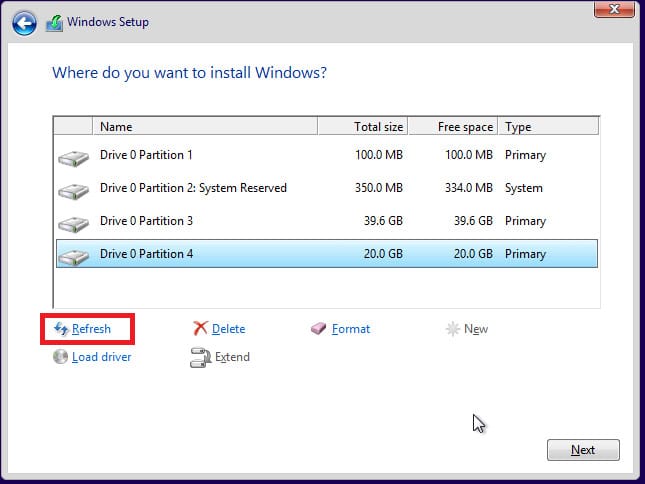Screen dimensions: 645x484
Task: Click the Extend drives icon
Action: click(x=200, y=357)
